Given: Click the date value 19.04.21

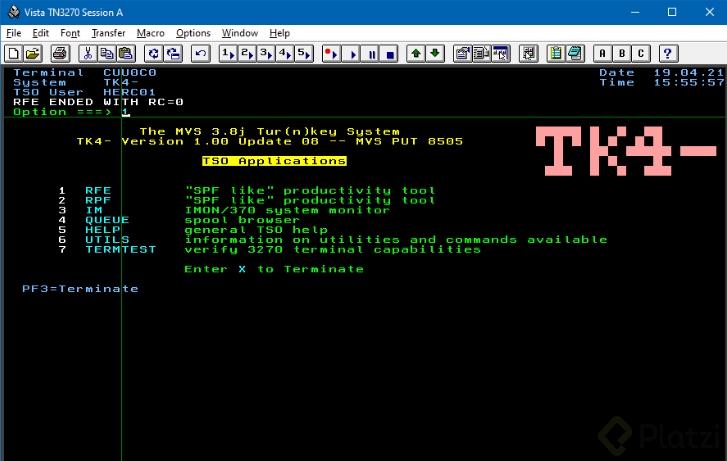Looking at the screenshot, I should (689, 72).
